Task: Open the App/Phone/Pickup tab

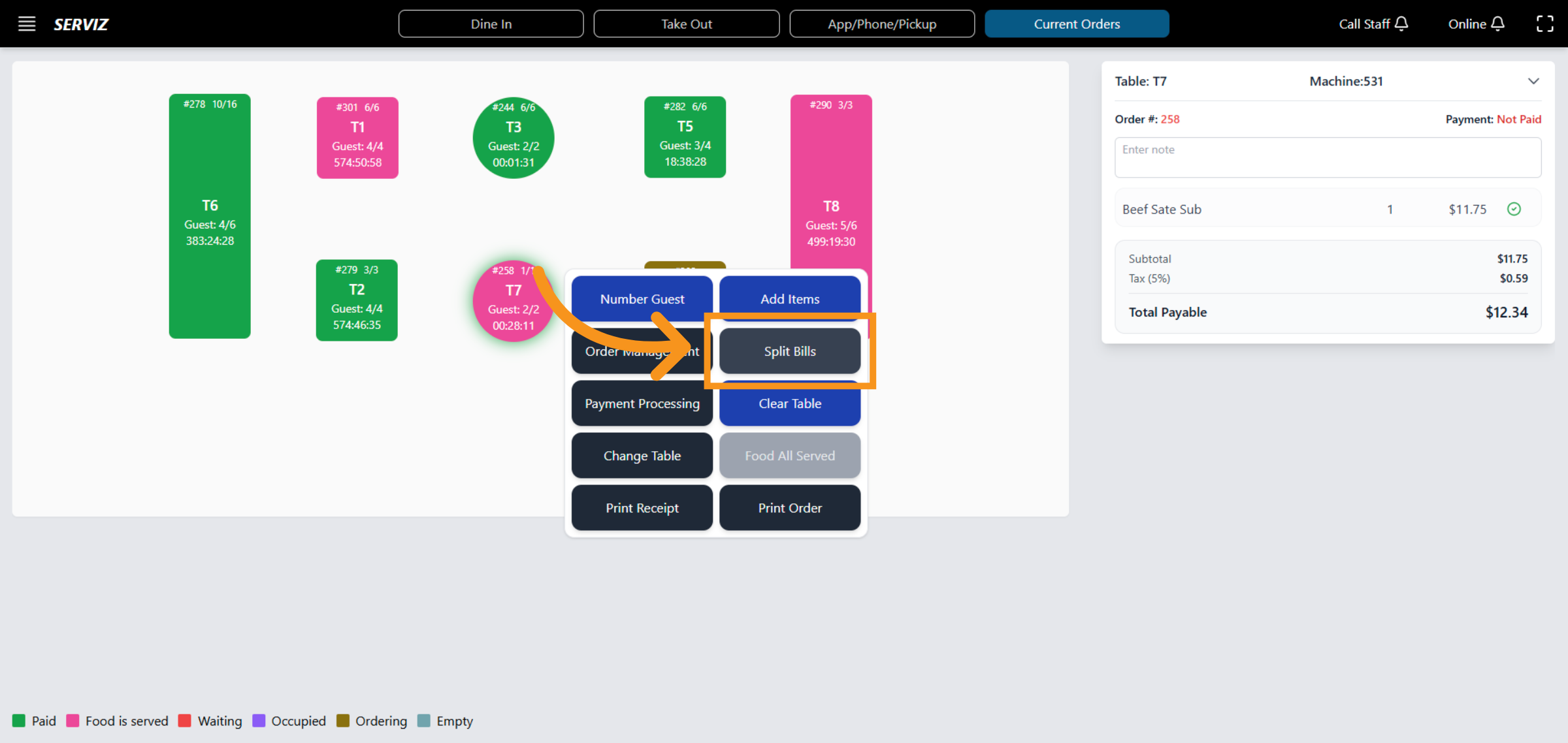Action: (x=881, y=24)
